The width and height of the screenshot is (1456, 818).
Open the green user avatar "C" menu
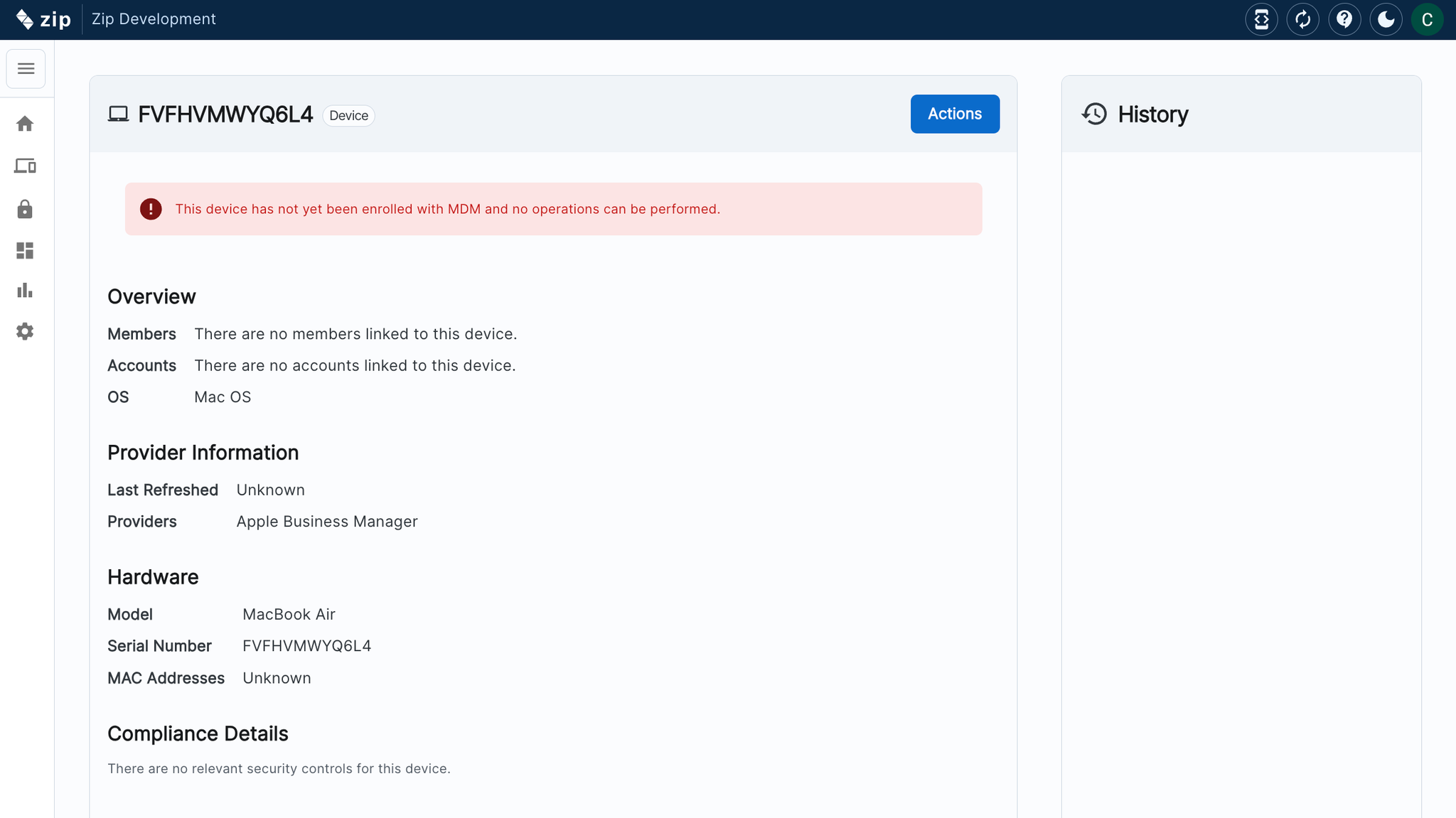tap(1427, 19)
